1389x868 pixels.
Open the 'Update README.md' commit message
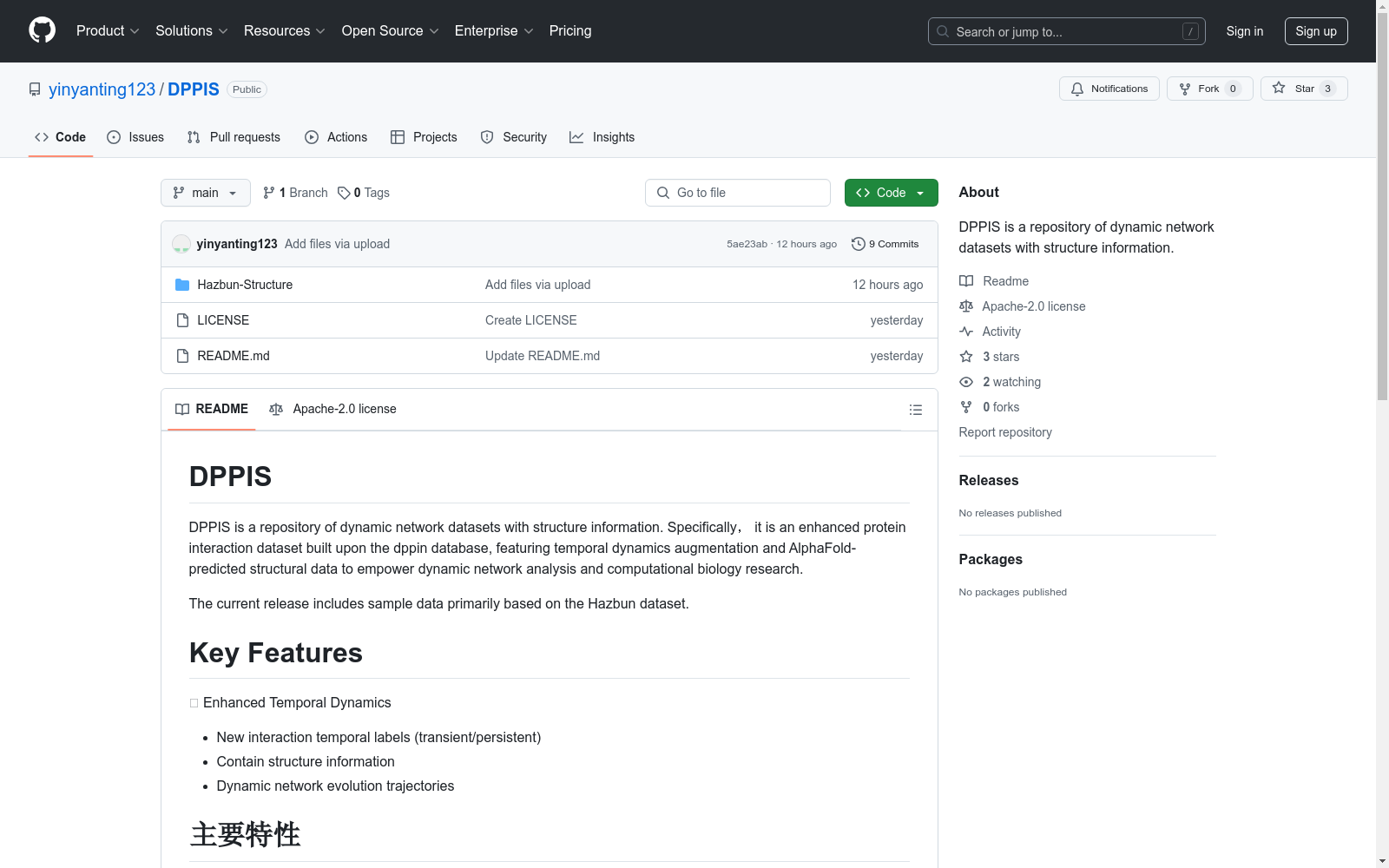(543, 356)
